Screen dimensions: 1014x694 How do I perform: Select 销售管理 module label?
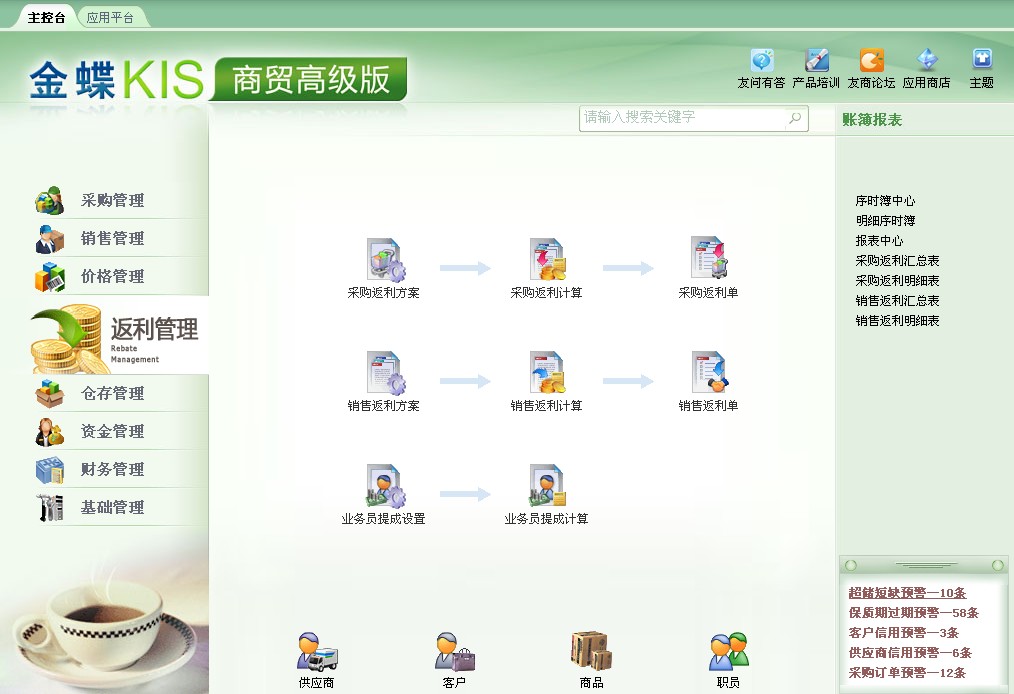(x=113, y=239)
